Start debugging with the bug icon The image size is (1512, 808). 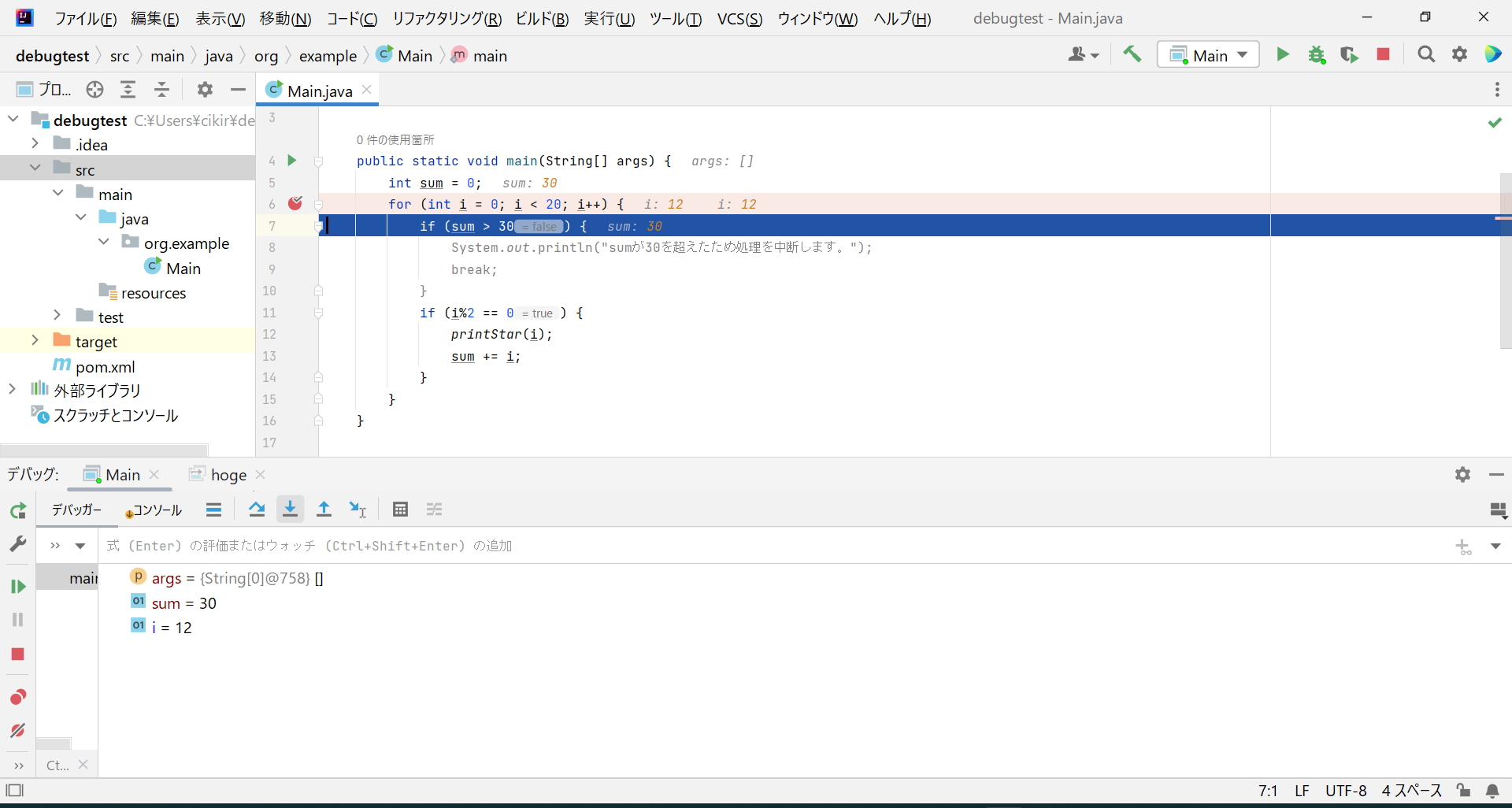tap(1317, 54)
